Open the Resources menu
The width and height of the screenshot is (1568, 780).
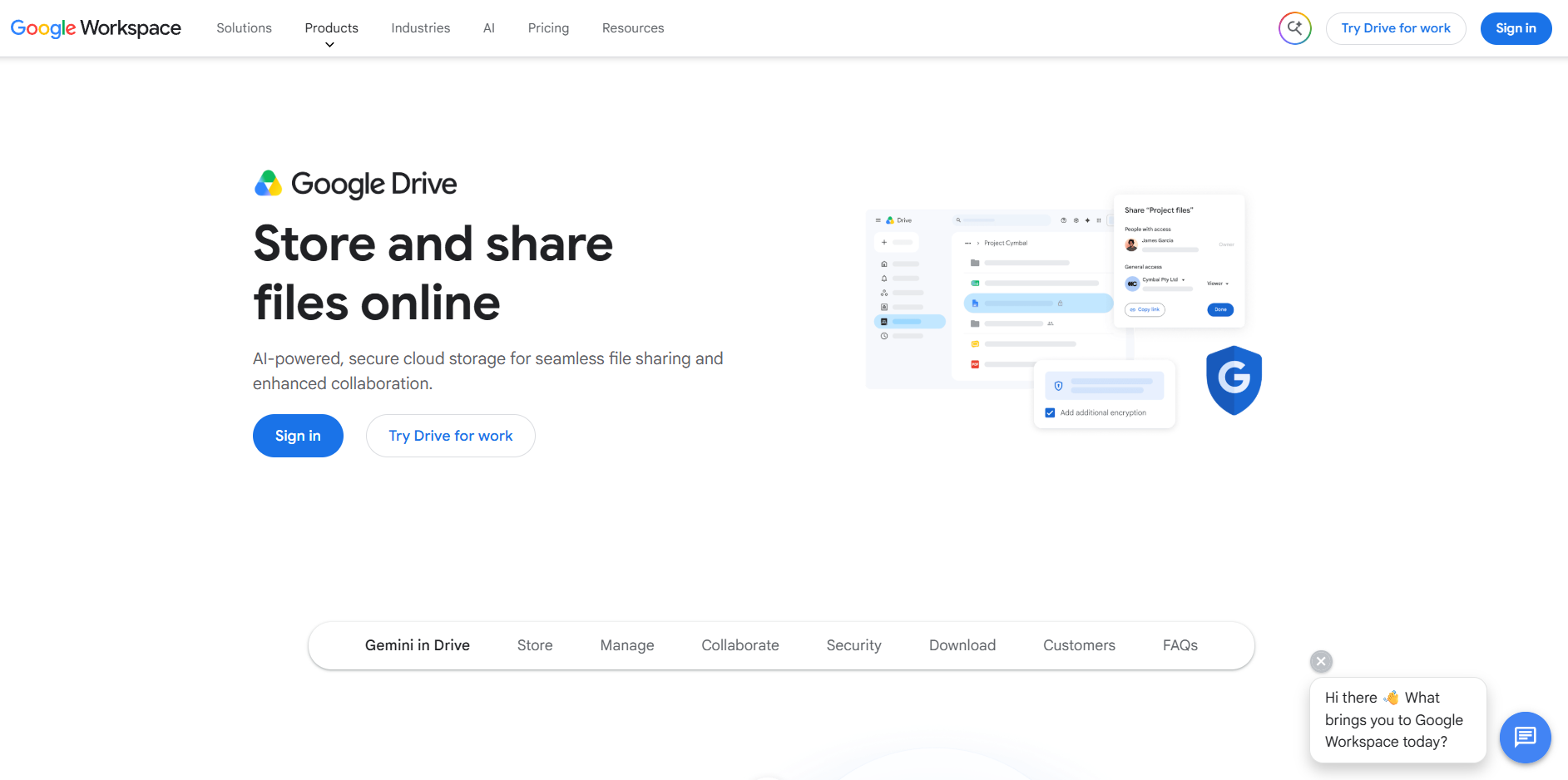[x=633, y=28]
